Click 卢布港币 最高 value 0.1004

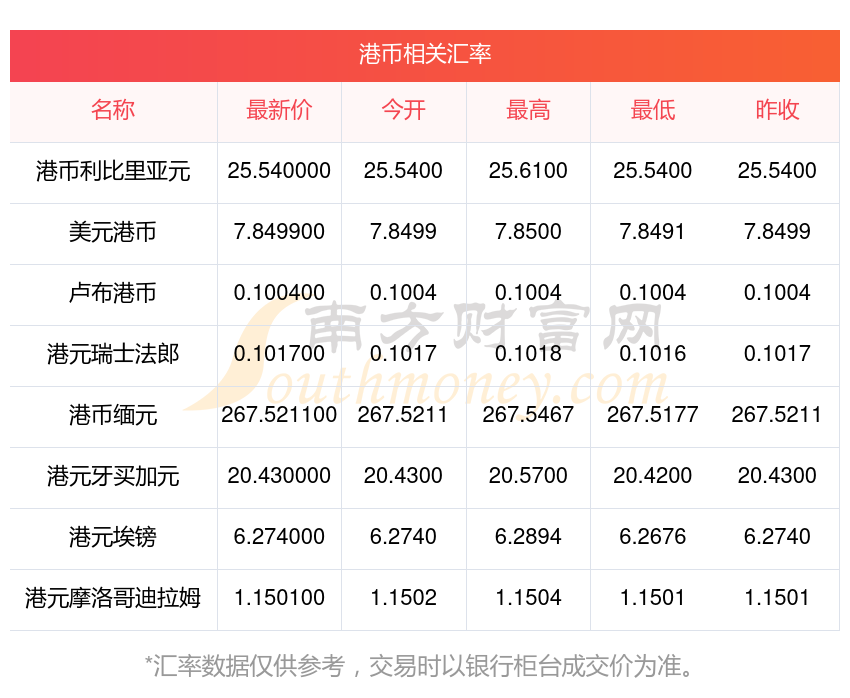point(528,293)
